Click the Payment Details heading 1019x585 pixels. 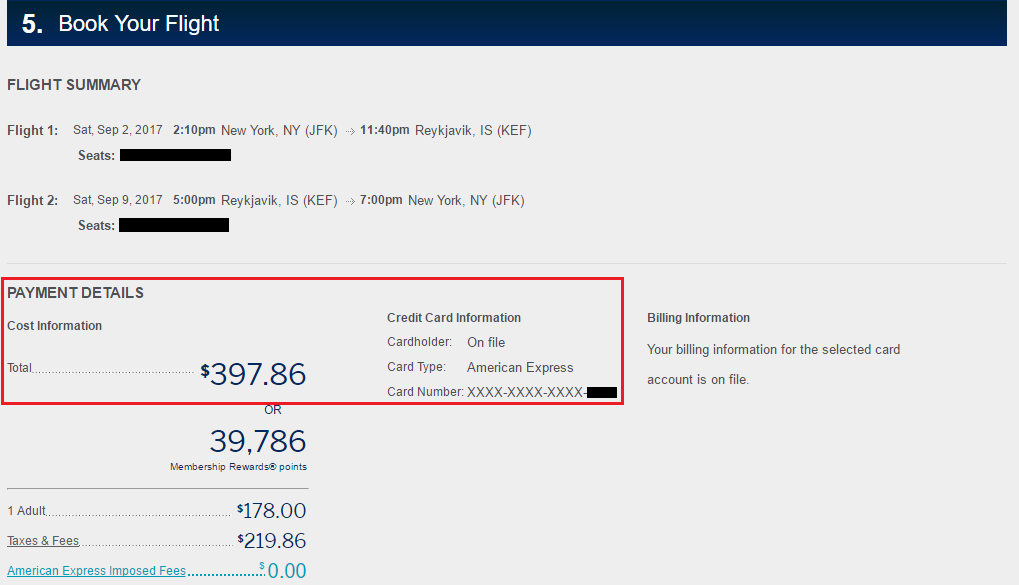[x=76, y=293]
